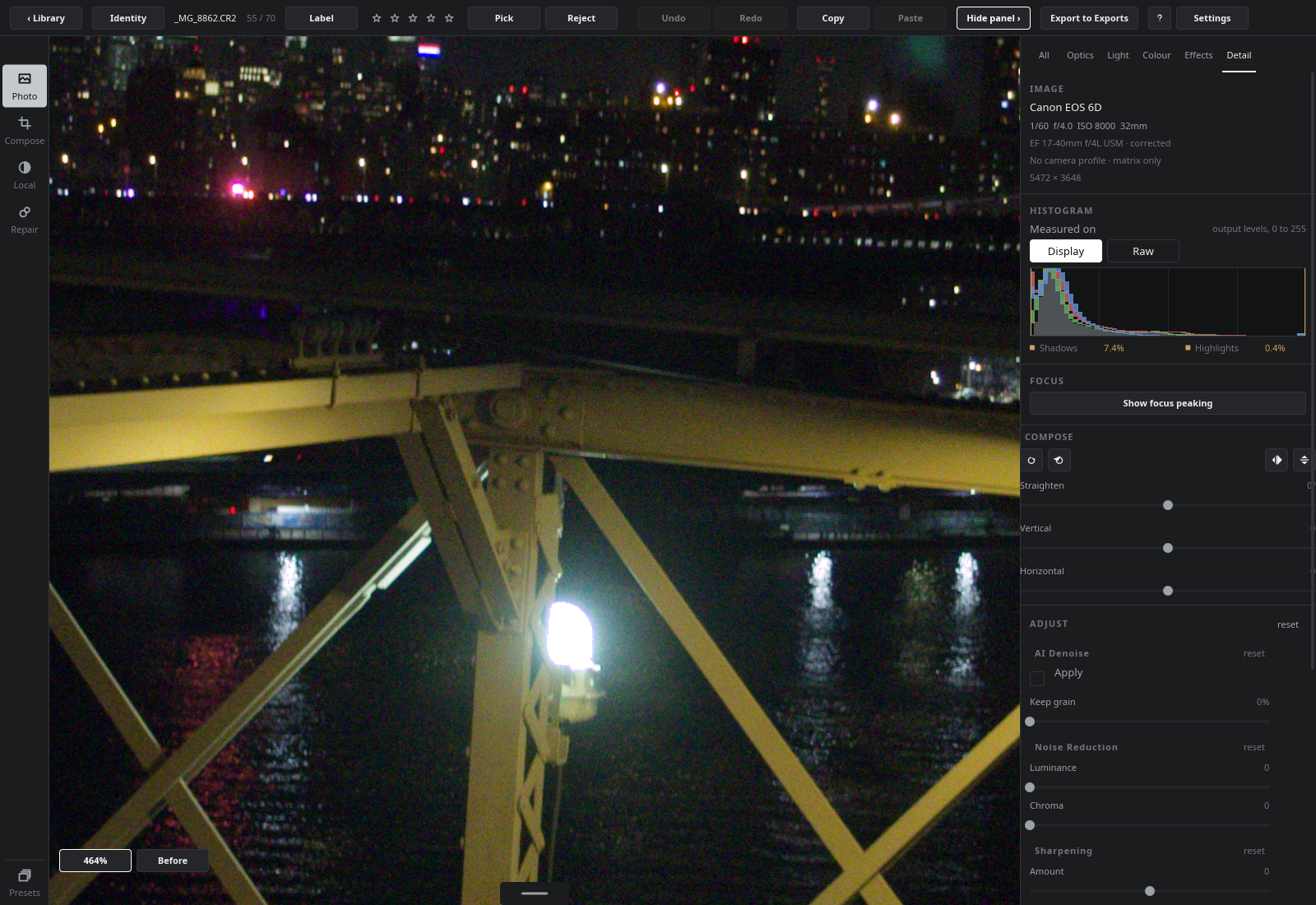Open the Identity panel

128,18
